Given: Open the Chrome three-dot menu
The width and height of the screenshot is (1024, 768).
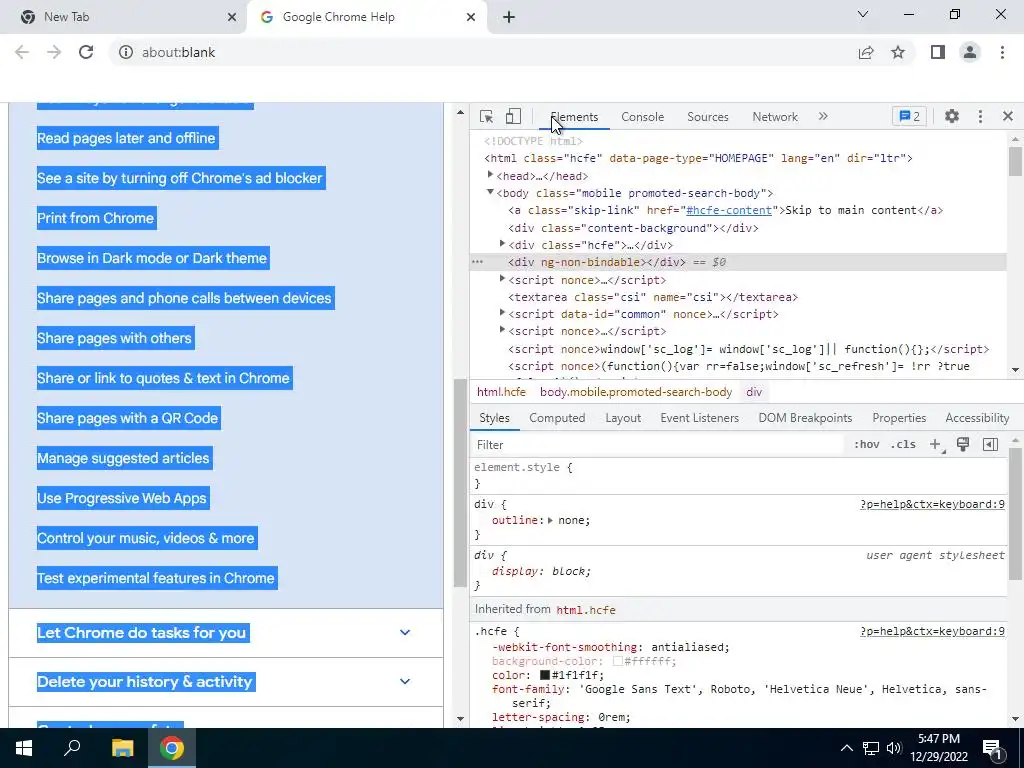Looking at the screenshot, I should click(1002, 52).
